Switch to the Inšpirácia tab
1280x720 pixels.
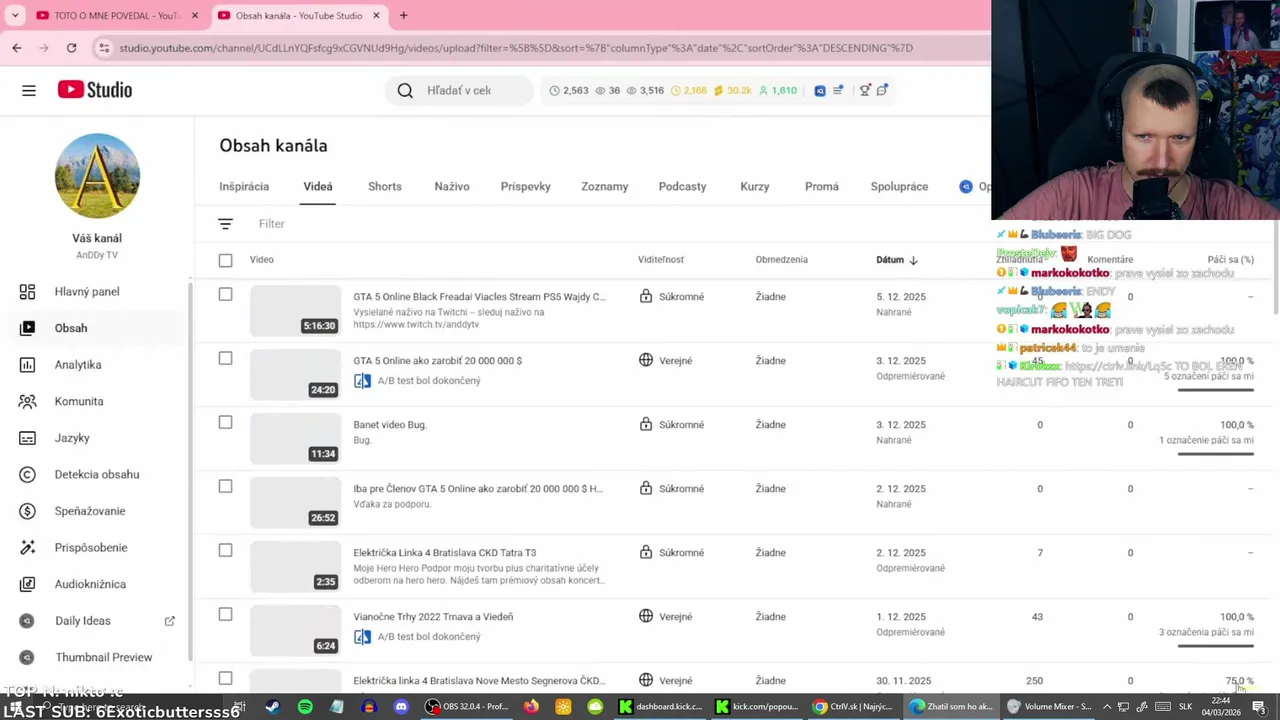pos(244,187)
